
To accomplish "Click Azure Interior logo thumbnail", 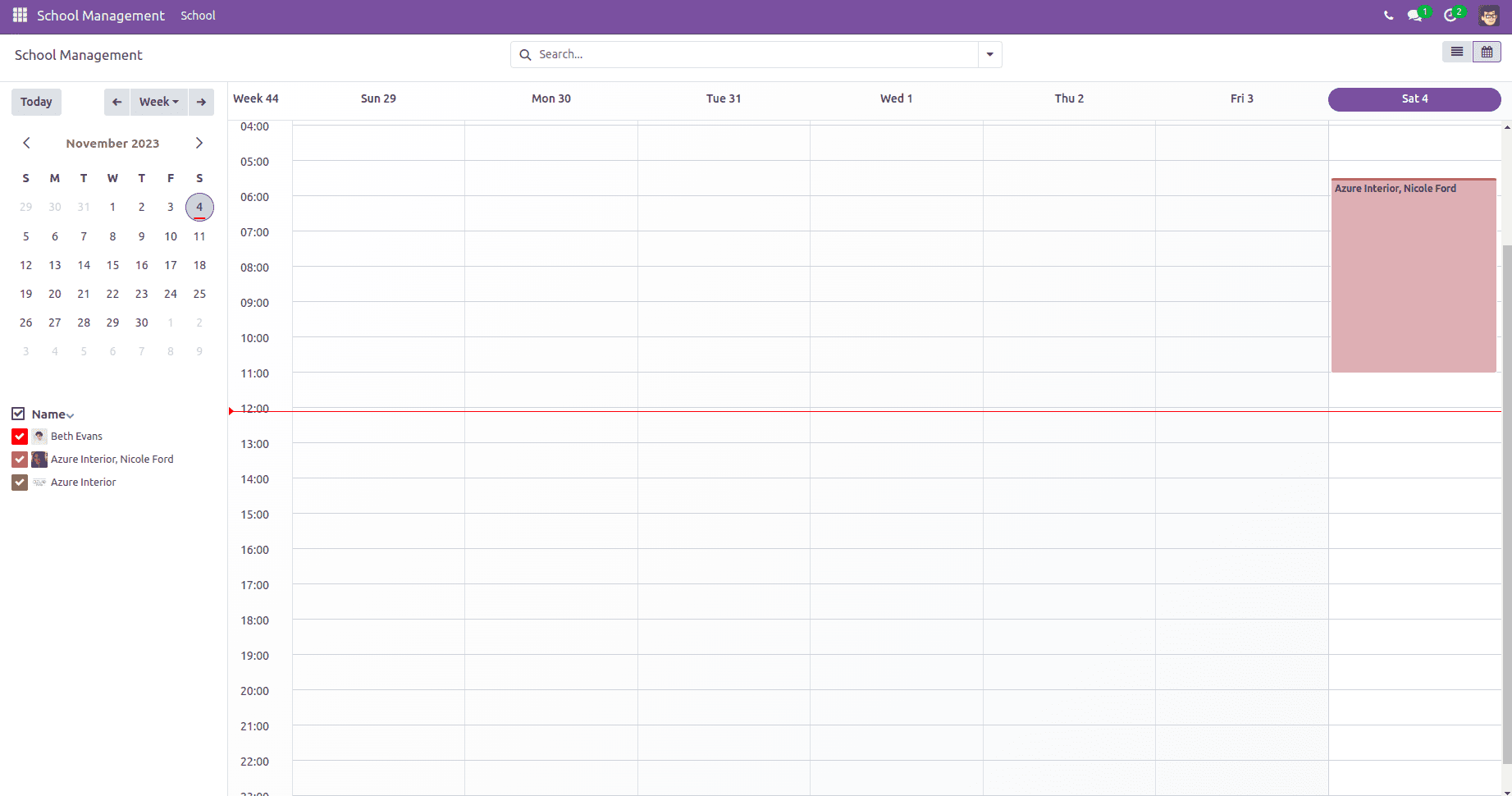I will point(39,483).
